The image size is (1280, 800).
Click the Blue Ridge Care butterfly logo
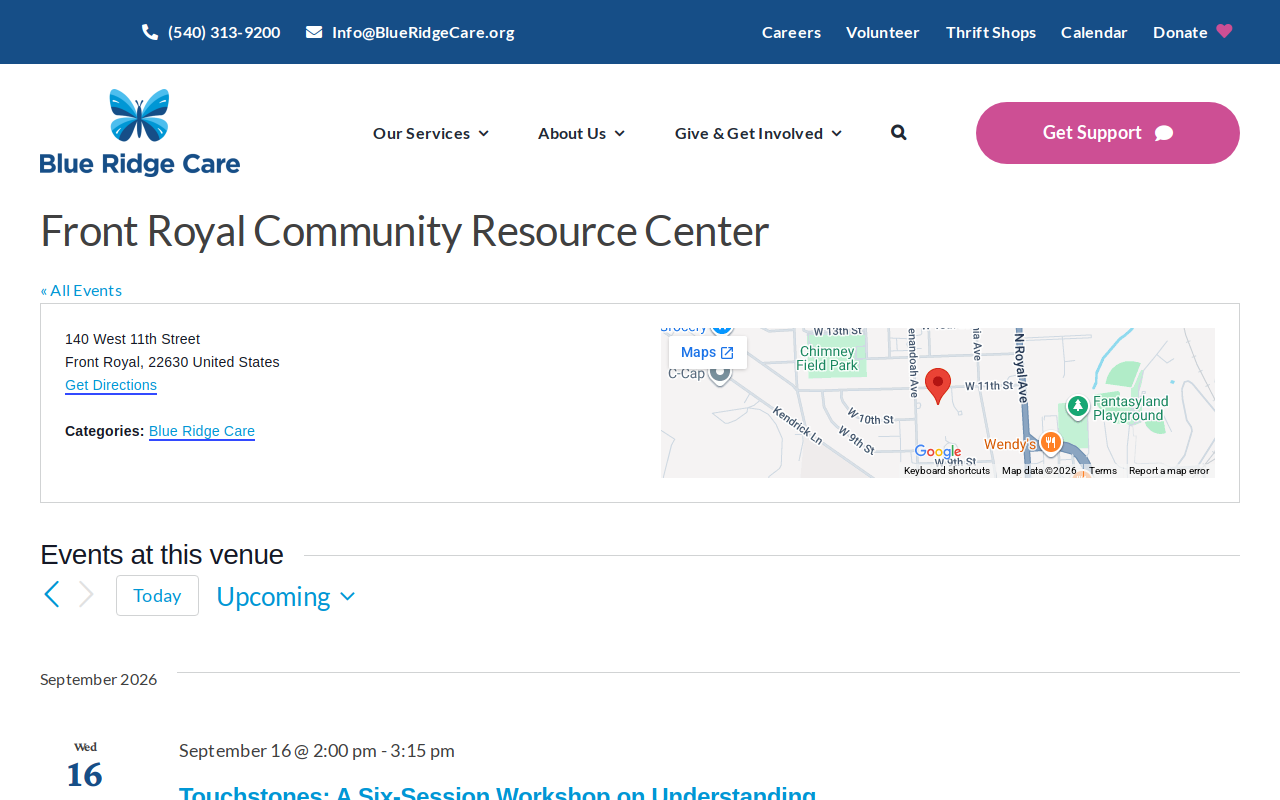tap(140, 133)
